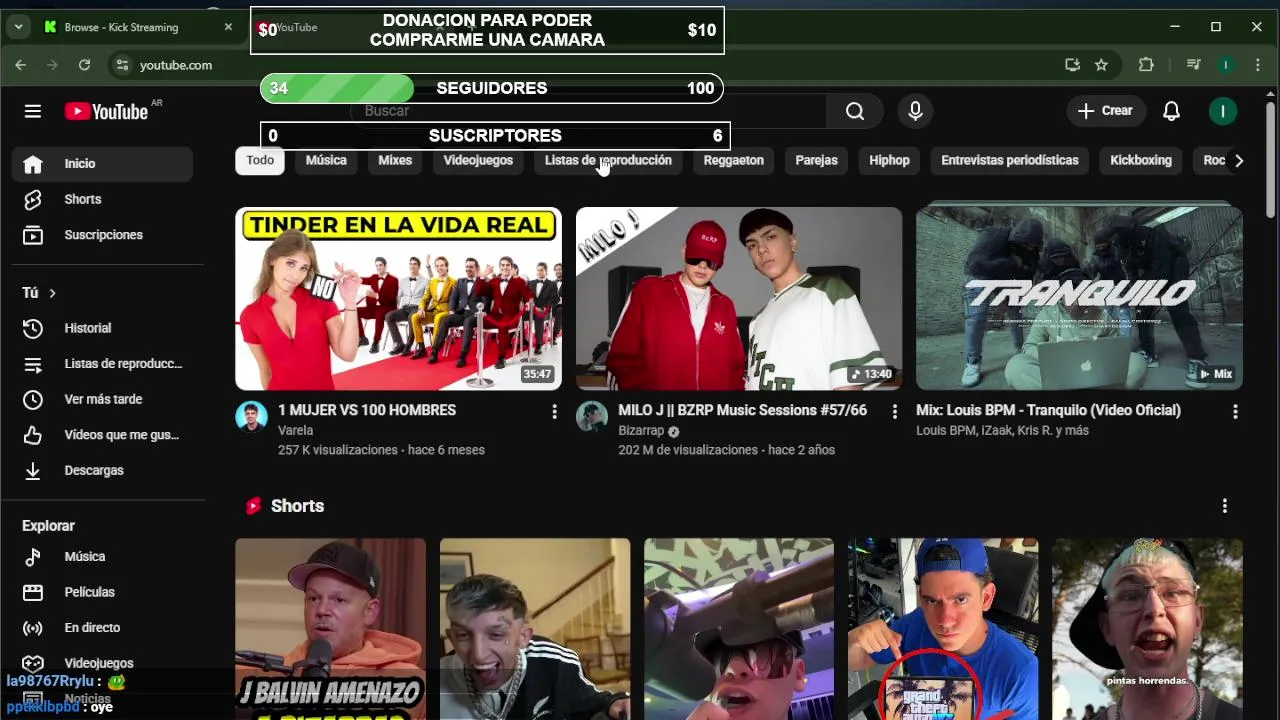Open Chrome media controls icon

point(1193,65)
